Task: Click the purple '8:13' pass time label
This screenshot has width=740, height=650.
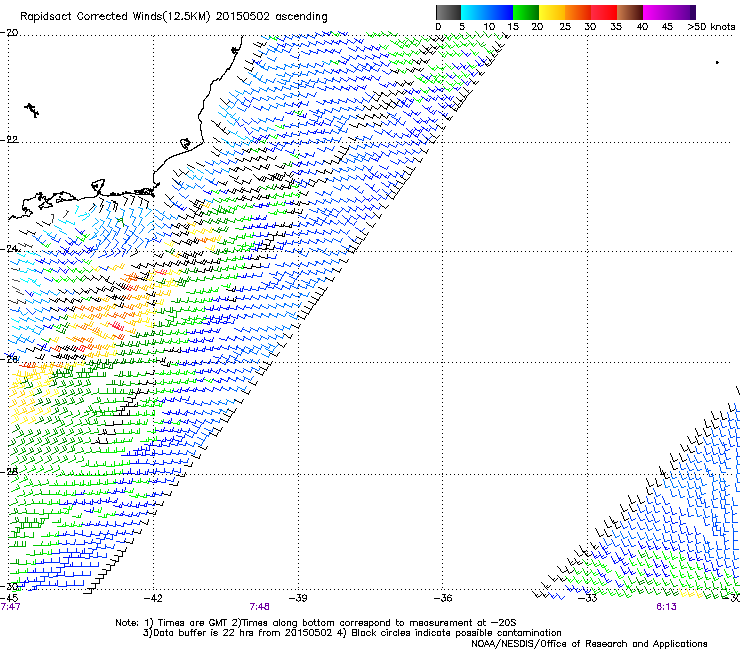Action: [666, 607]
